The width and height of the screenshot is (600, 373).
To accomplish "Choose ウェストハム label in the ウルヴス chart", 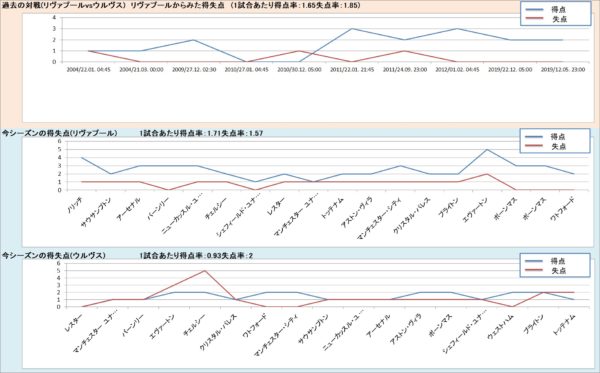I will tap(501, 326).
